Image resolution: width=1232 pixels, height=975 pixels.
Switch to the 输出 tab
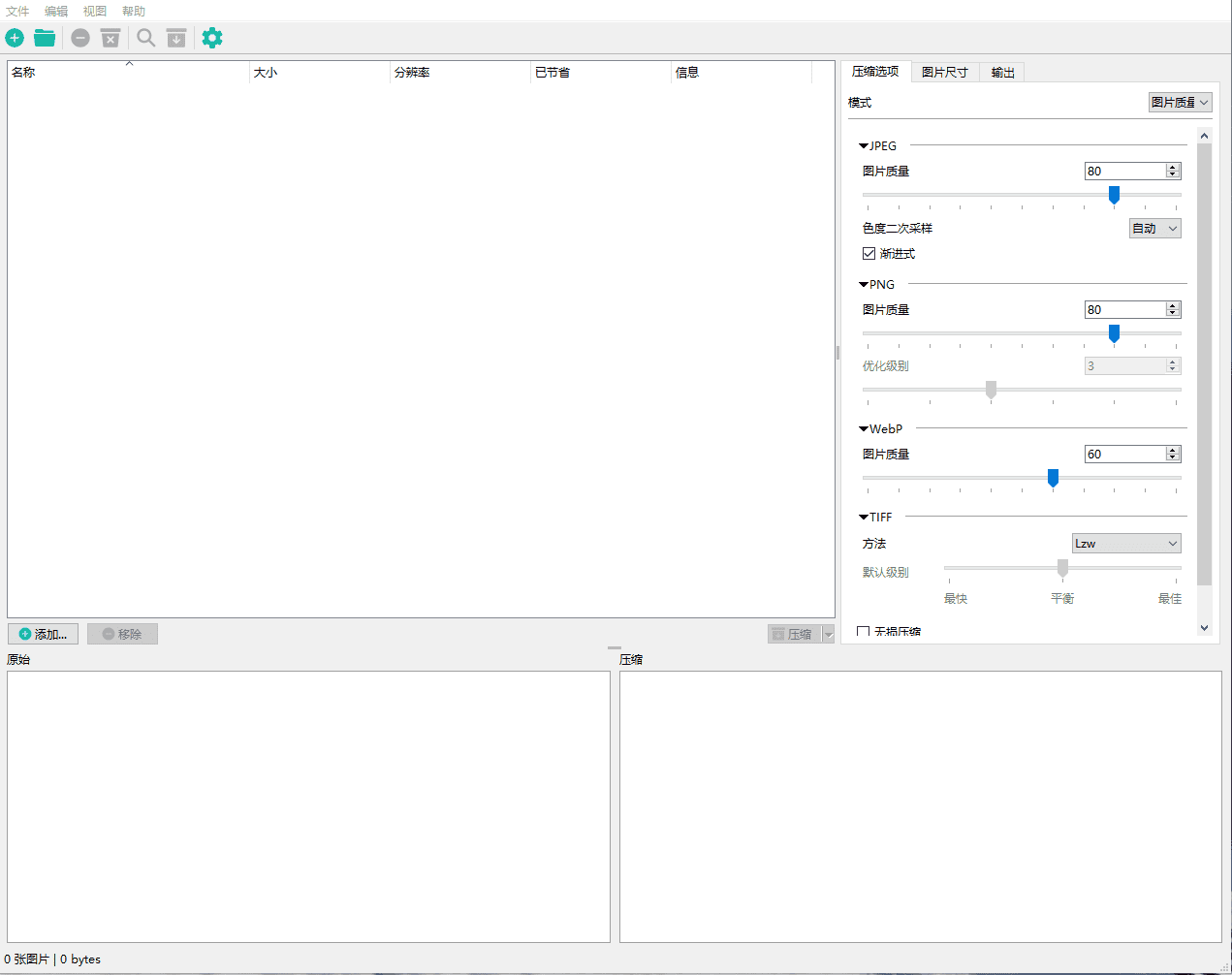click(x=1002, y=73)
